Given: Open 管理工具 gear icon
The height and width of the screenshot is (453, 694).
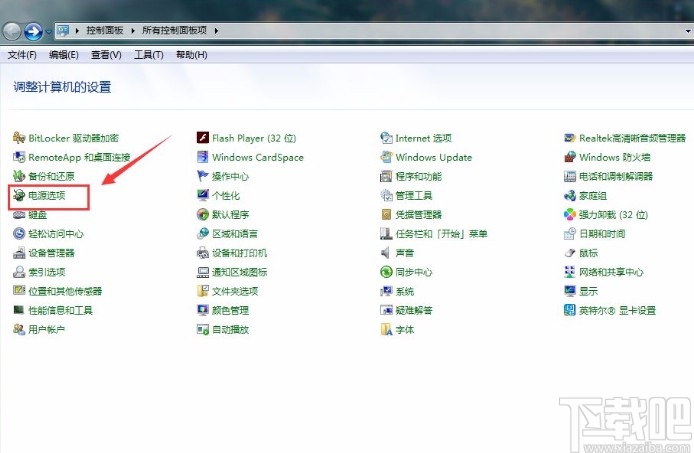Looking at the screenshot, I should (x=386, y=195).
